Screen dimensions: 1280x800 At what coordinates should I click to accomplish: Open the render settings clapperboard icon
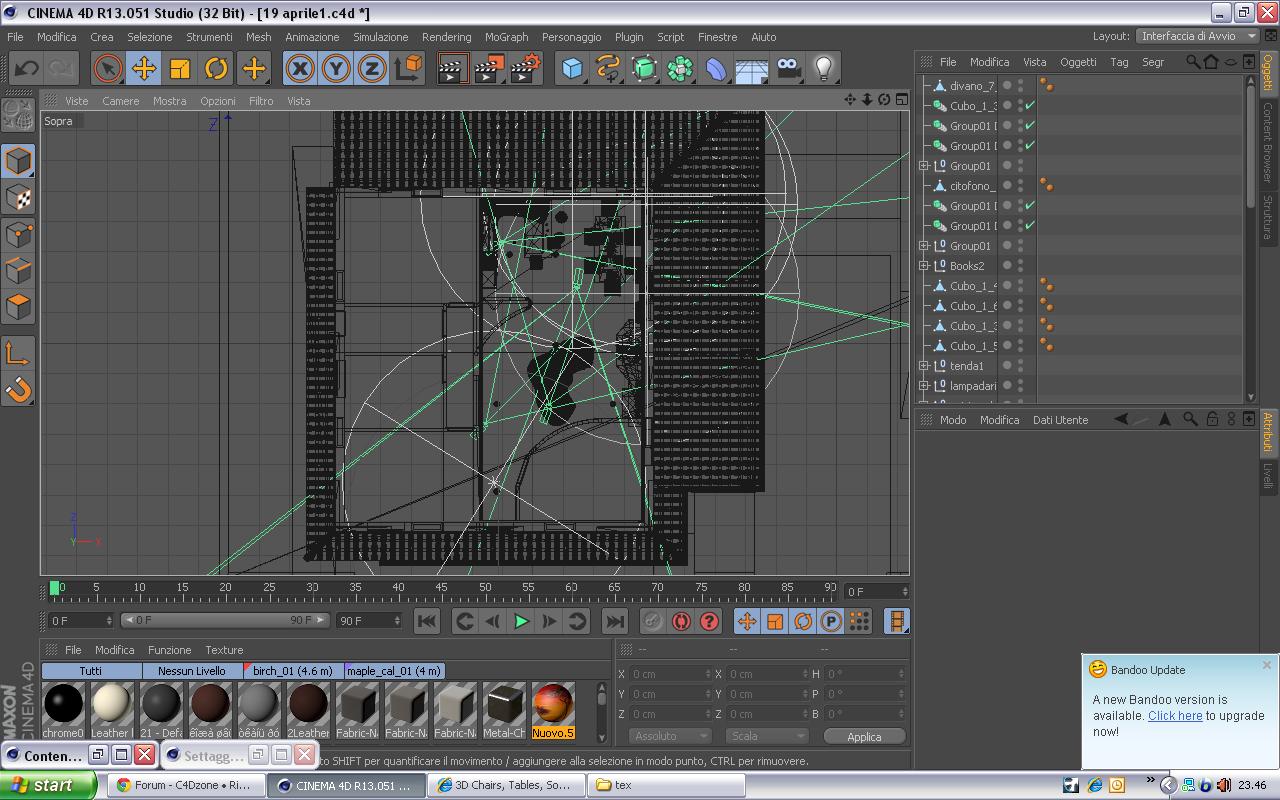tap(526, 68)
